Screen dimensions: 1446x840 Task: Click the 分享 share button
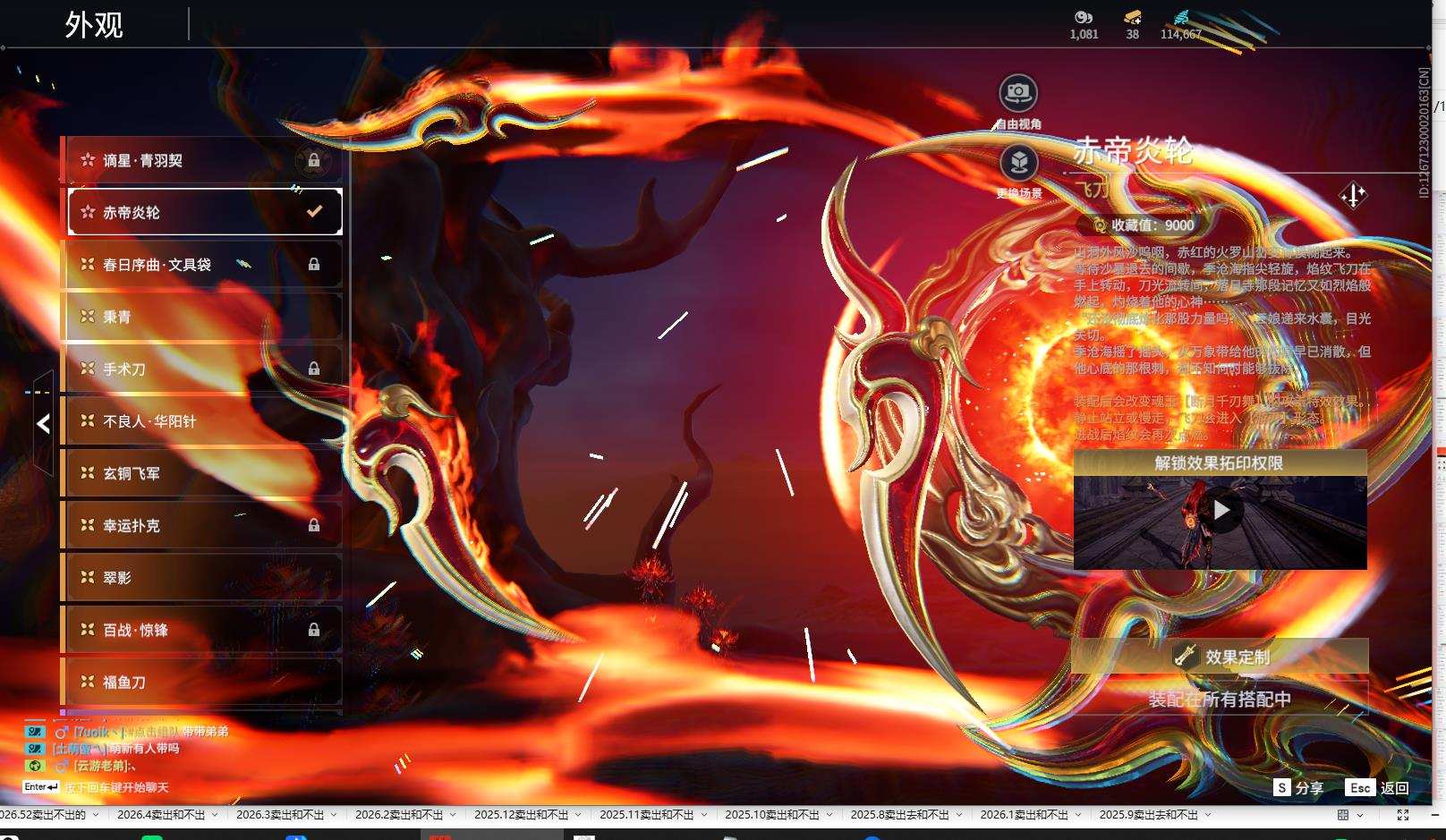pos(1298,787)
